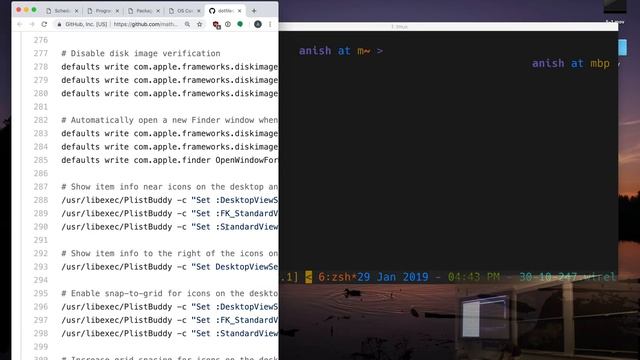
Task: Select line number 295 in the code
Action: (41, 293)
